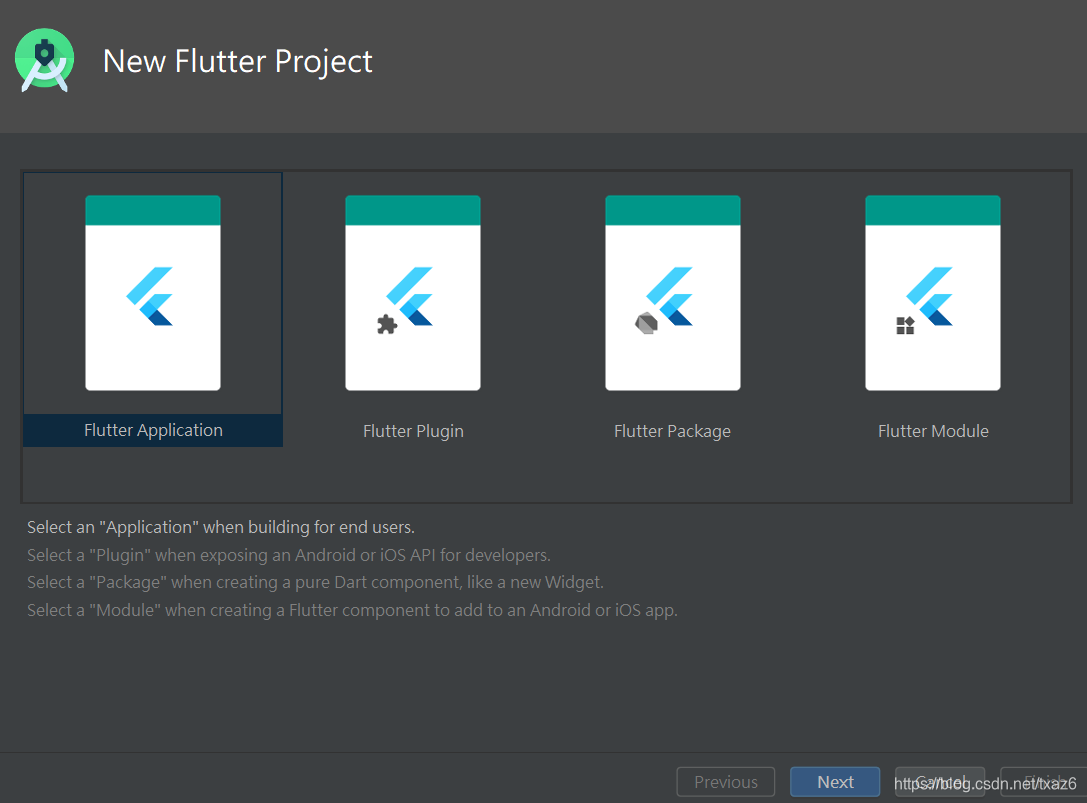The height and width of the screenshot is (803, 1087).
Task: Click the puzzle piece plugin icon
Action: 387,324
